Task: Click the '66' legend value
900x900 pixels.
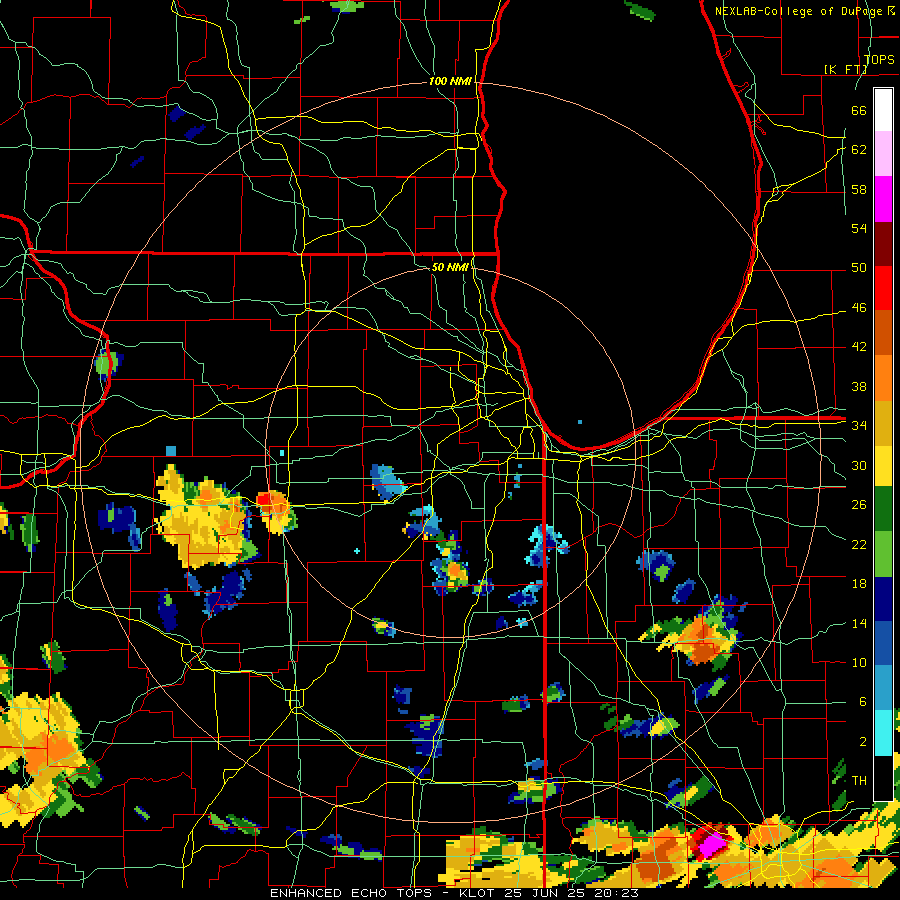Action: [x=859, y=110]
